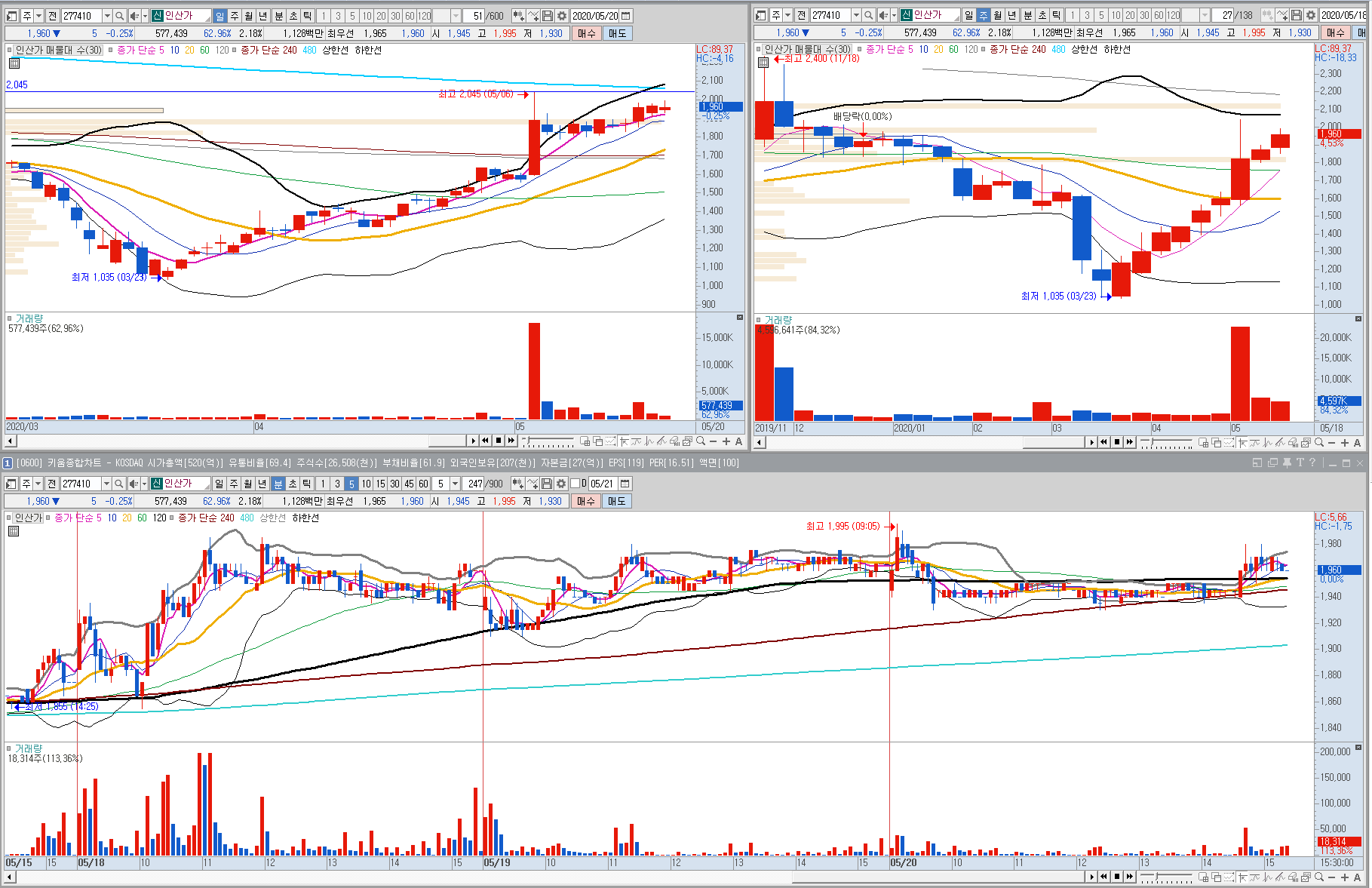The image size is (1372, 888).
Task: Open settings gear in bottom chart toolbar
Action: tap(561, 484)
